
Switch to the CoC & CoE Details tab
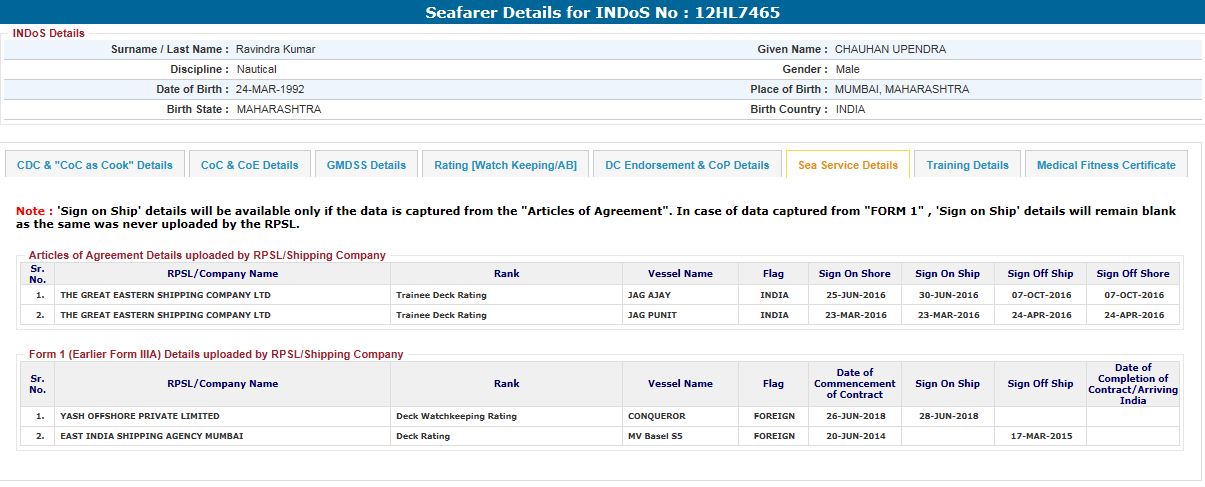[x=249, y=165]
